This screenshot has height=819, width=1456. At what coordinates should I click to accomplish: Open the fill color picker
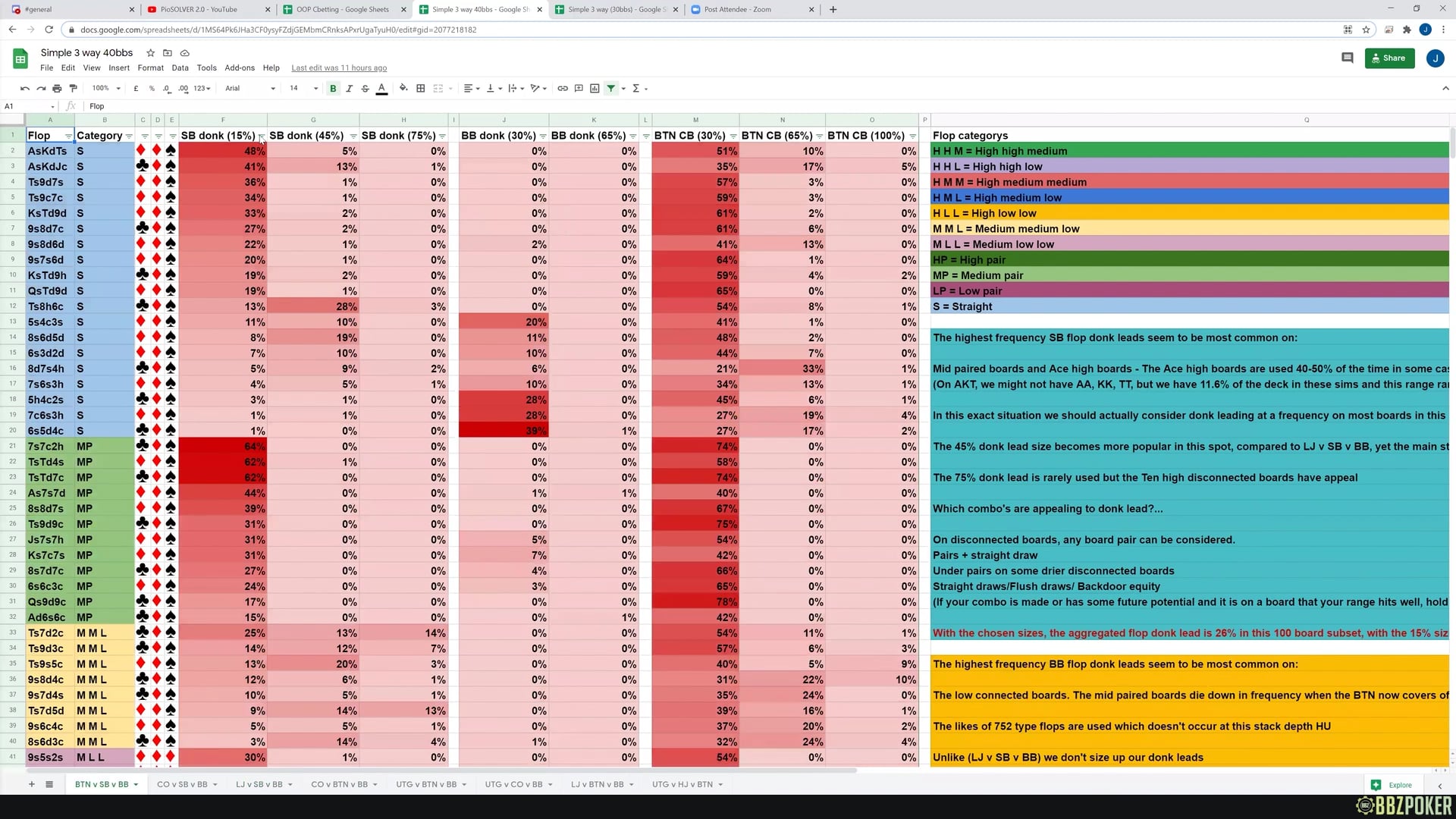403,89
